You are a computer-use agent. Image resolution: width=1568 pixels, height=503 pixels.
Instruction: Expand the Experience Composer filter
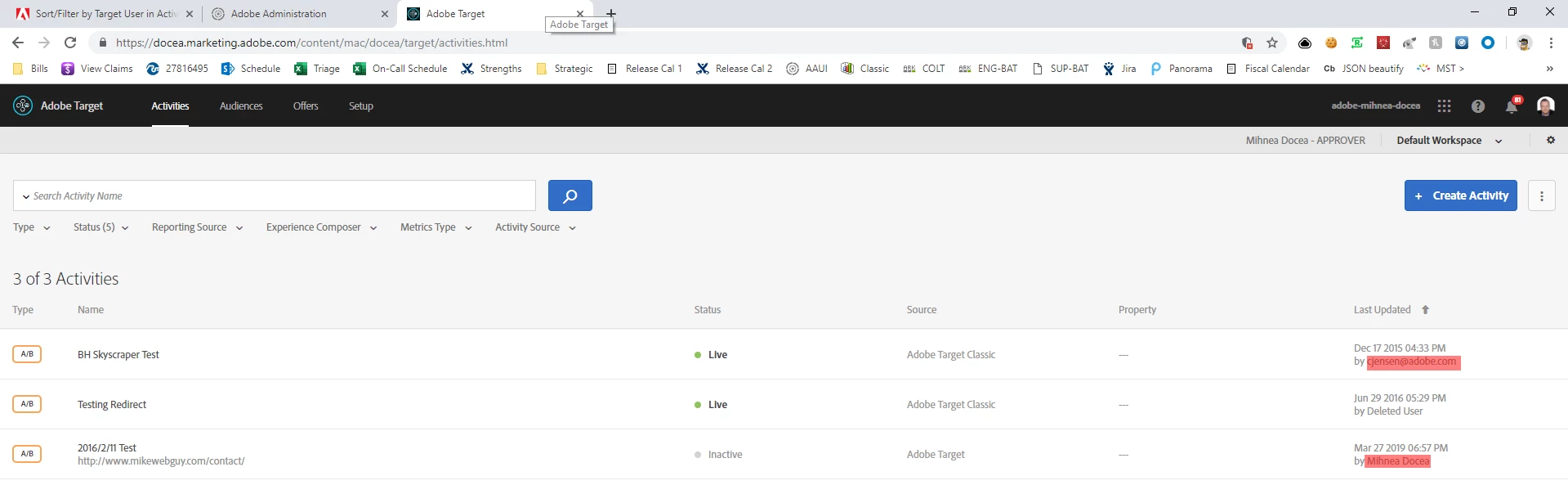click(322, 227)
